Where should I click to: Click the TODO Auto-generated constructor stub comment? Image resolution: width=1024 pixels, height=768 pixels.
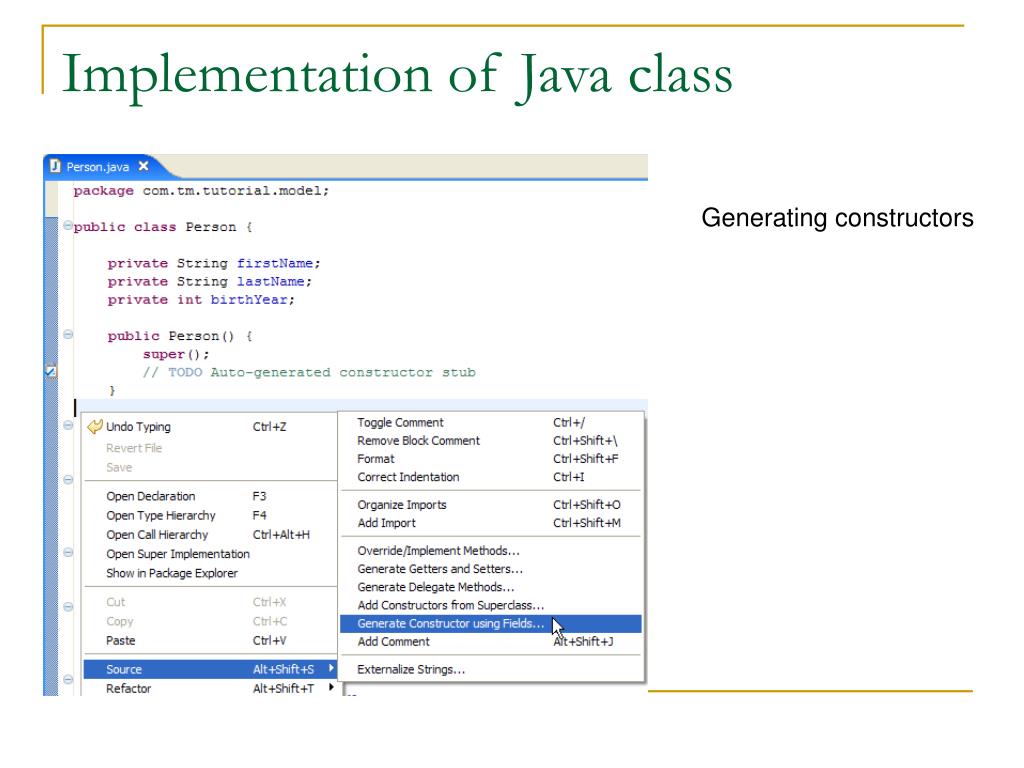pos(310,372)
